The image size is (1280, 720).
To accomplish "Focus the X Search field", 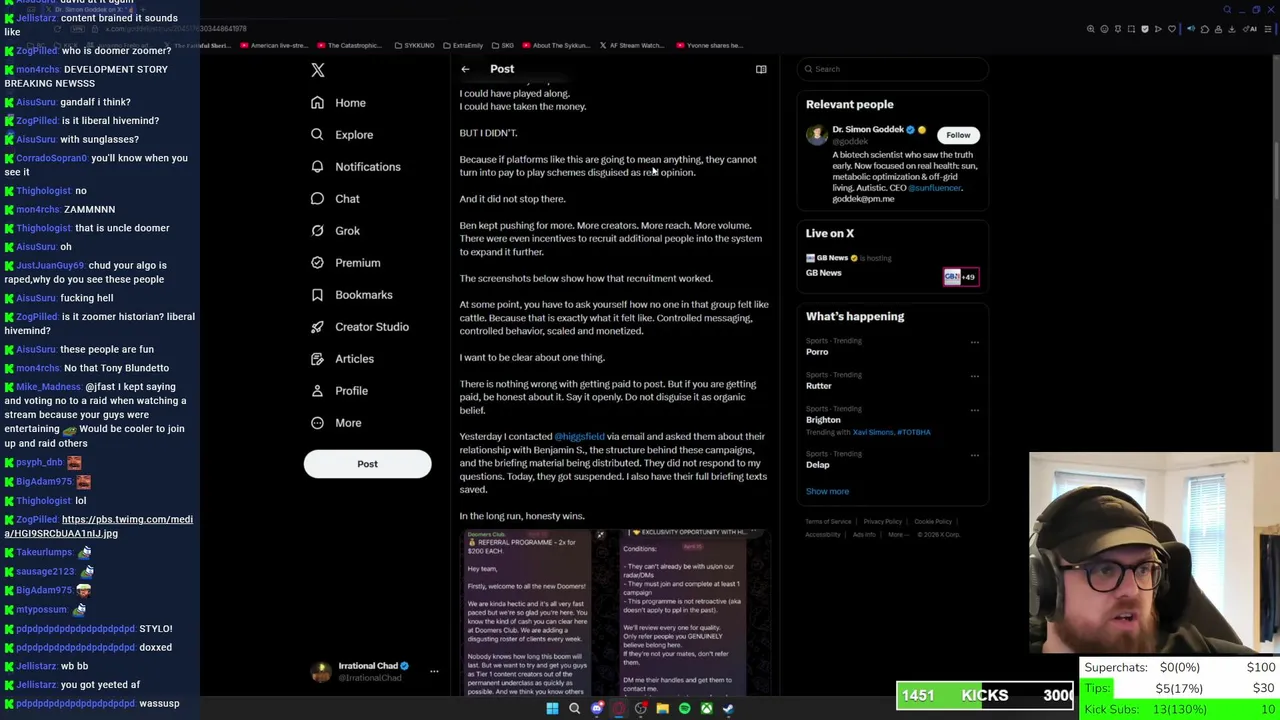I will tap(893, 69).
